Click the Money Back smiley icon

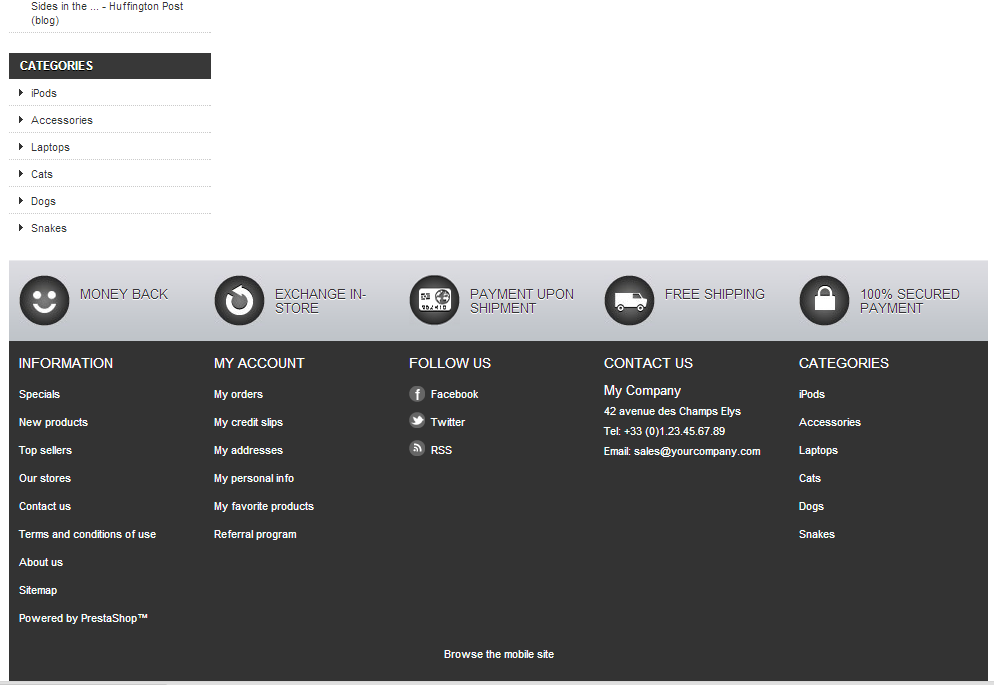(x=44, y=300)
